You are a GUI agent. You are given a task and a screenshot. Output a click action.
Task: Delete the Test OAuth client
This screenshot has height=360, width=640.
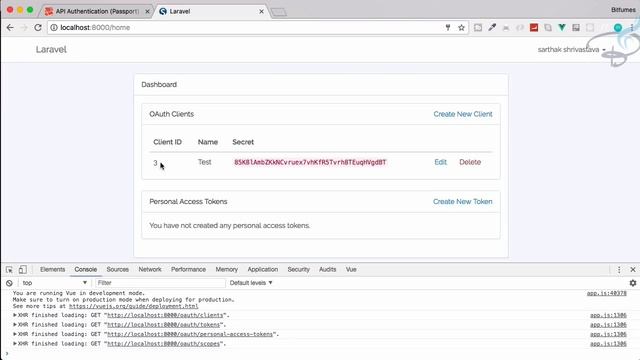(x=470, y=162)
